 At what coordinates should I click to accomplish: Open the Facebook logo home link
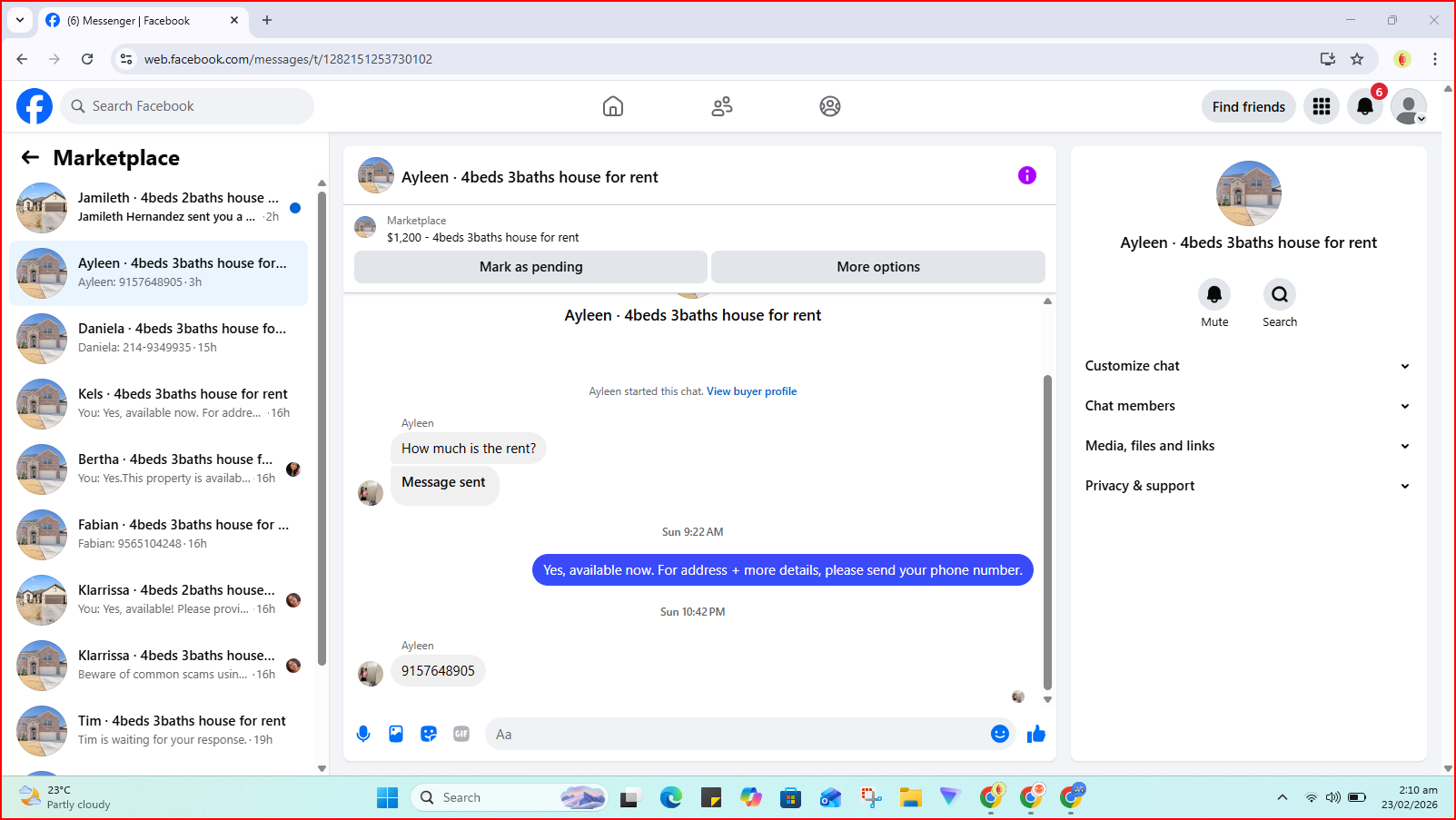point(35,106)
